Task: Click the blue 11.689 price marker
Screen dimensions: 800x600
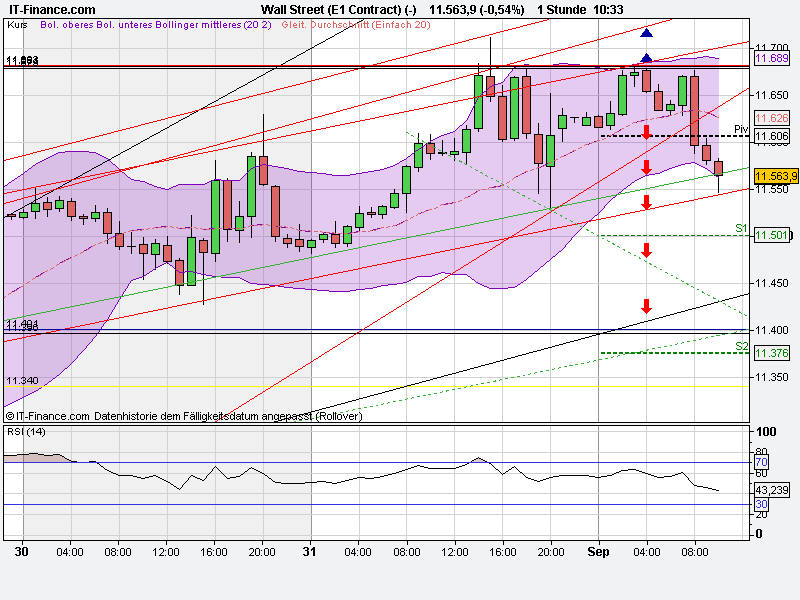Action: click(x=770, y=59)
